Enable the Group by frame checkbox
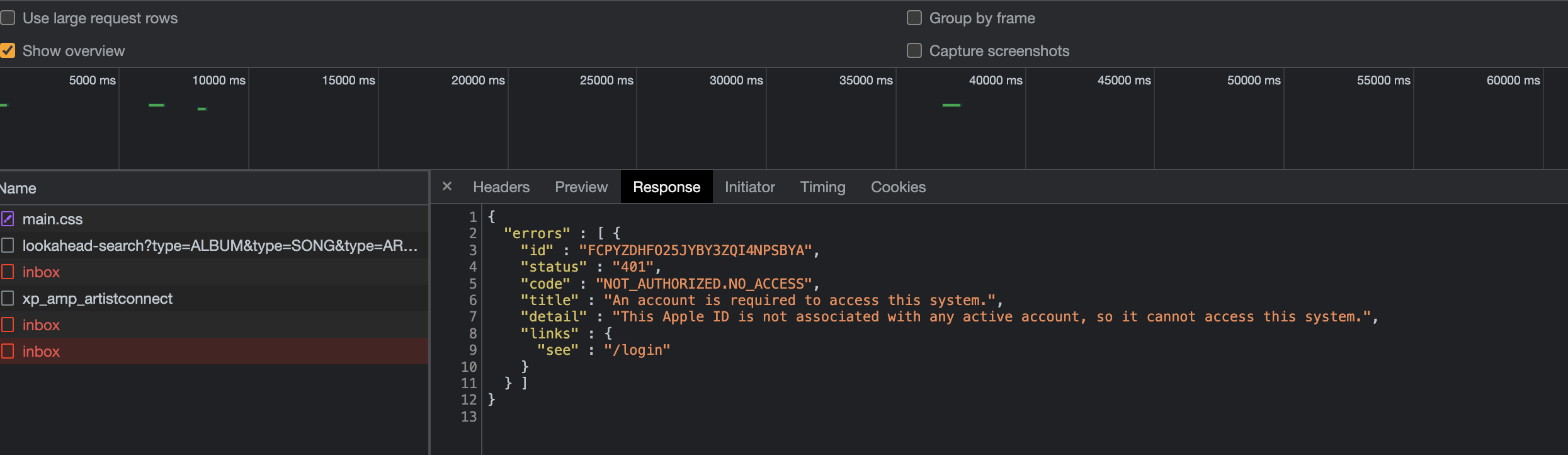The width and height of the screenshot is (1568, 455). [x=914, y=18]
